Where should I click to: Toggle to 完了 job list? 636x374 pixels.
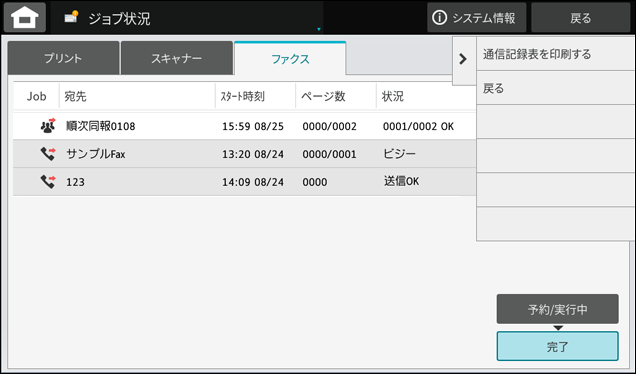point(557,346)
